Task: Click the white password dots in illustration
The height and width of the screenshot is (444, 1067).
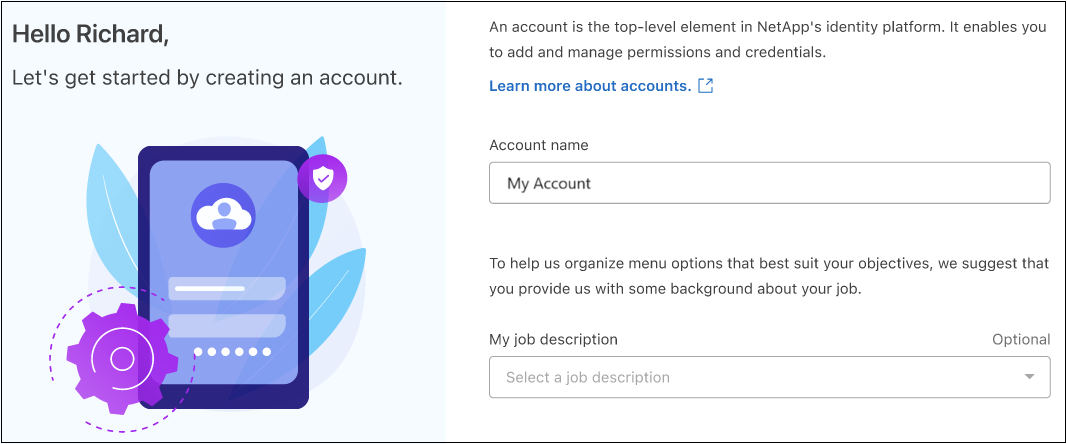Action: click(233, 352)
